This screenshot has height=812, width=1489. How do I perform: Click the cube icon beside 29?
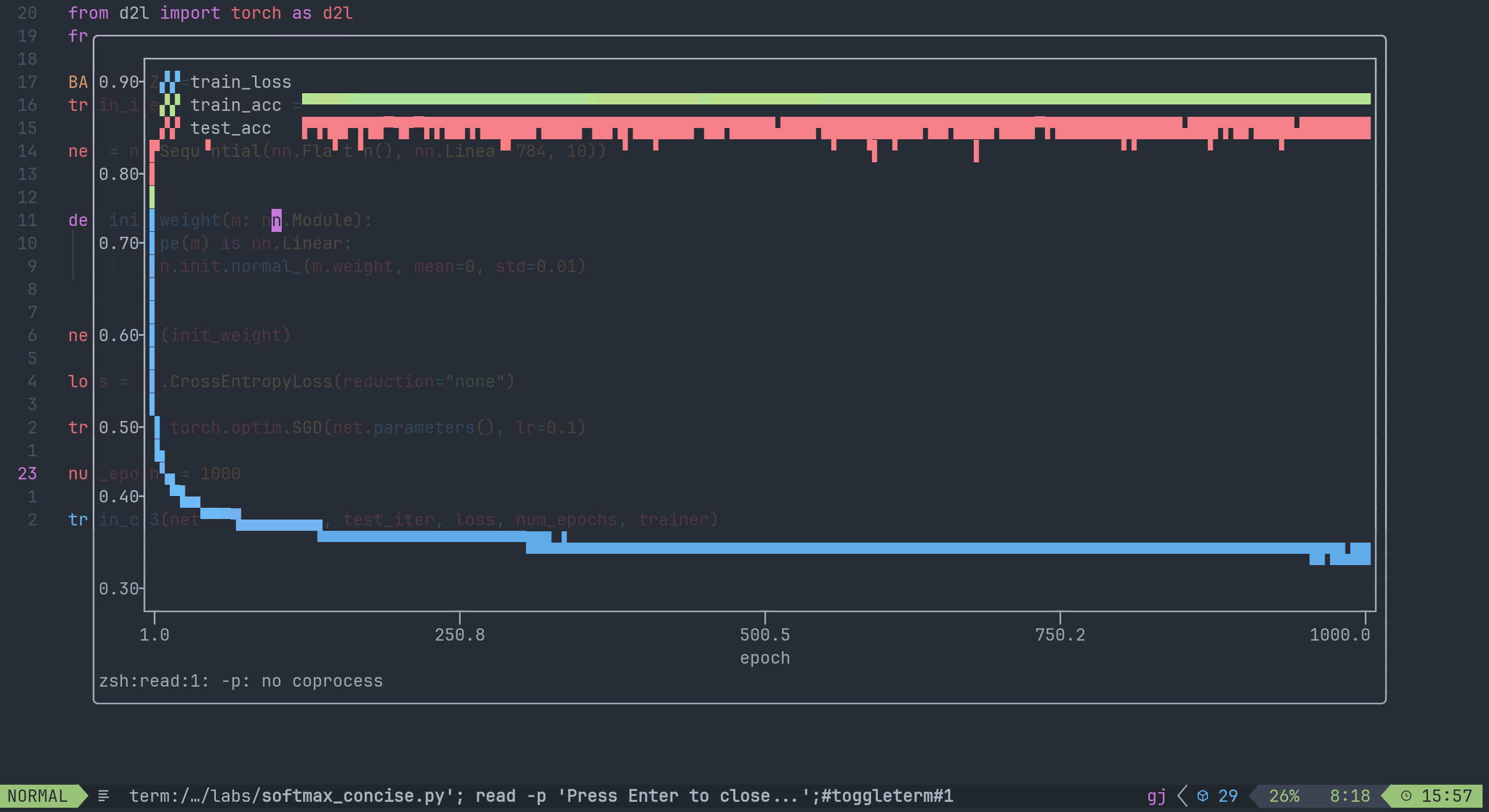(1203, 796)
